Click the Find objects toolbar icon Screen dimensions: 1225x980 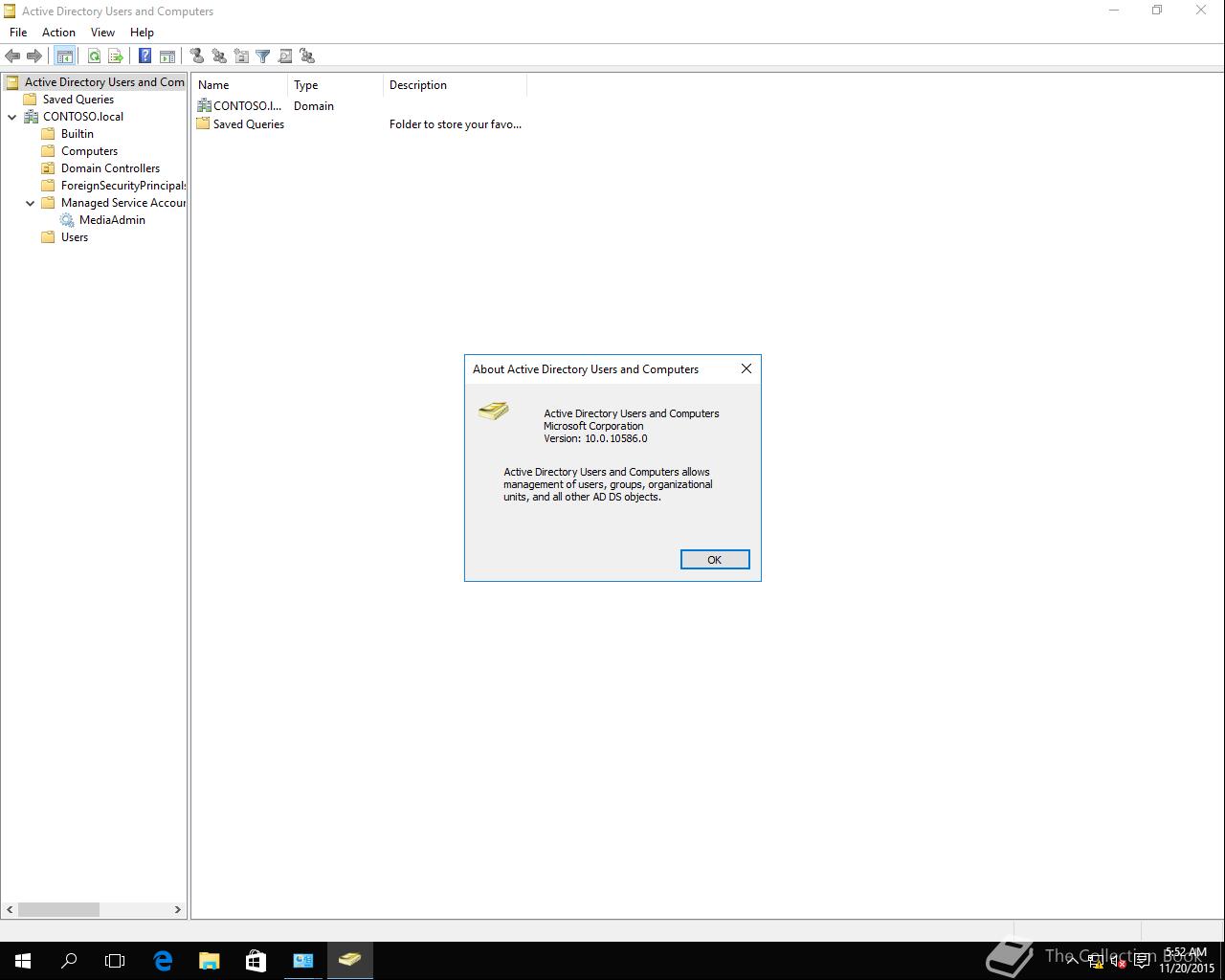point(285,56)
